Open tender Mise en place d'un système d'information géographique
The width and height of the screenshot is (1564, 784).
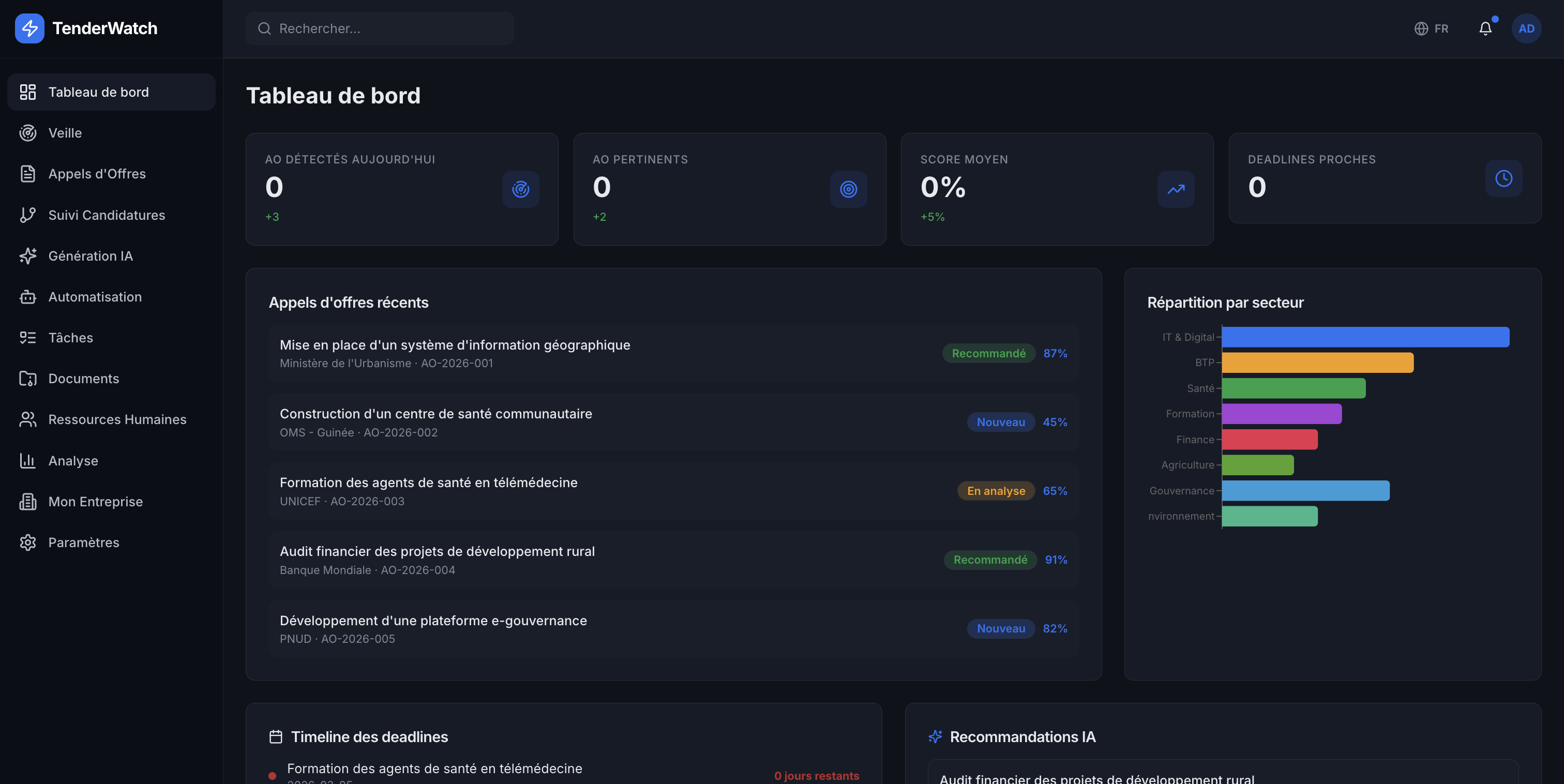pyautogui.click(x=673, y=353)
